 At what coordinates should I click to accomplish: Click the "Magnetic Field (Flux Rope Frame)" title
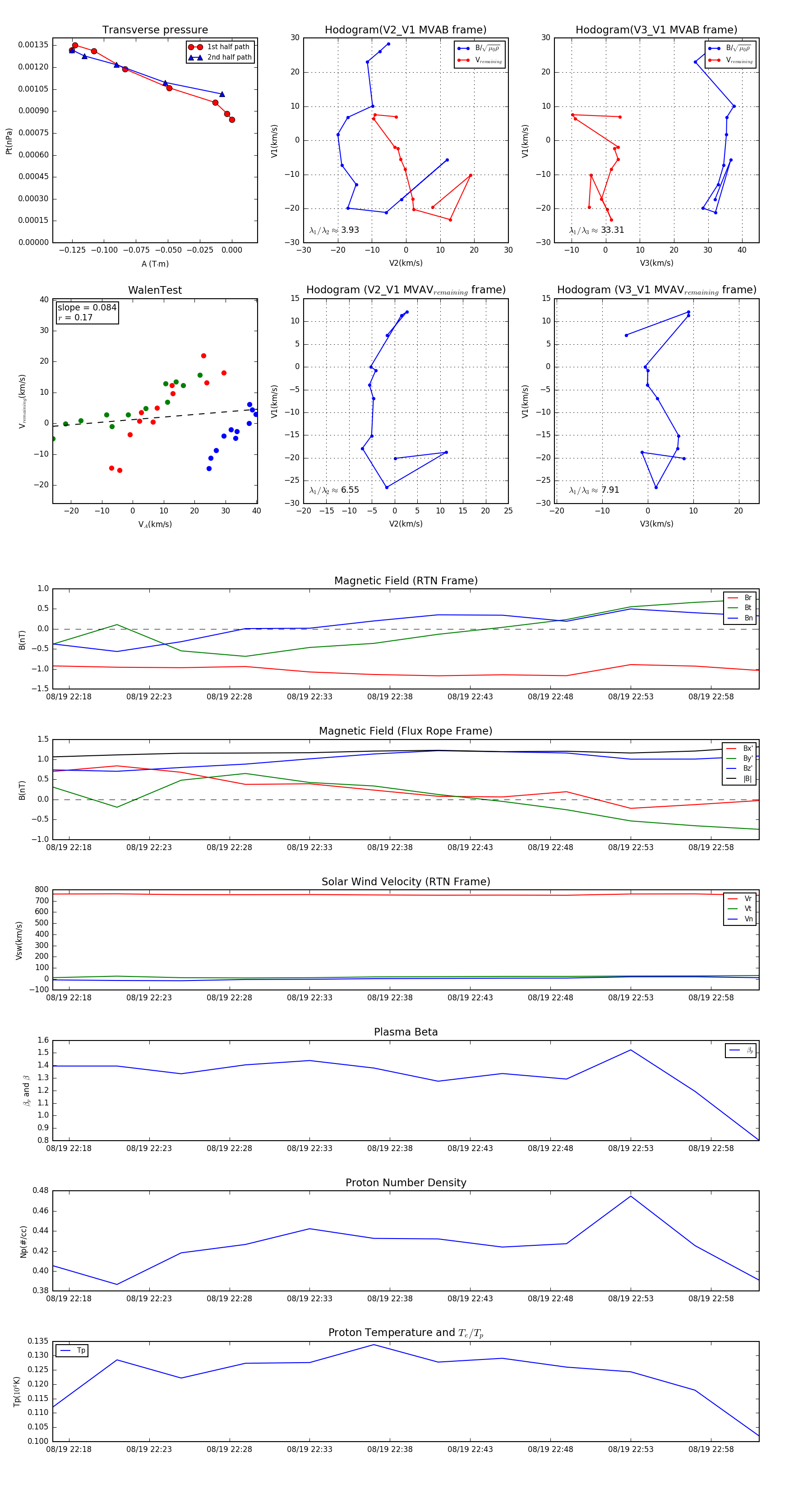click(406, 731)
